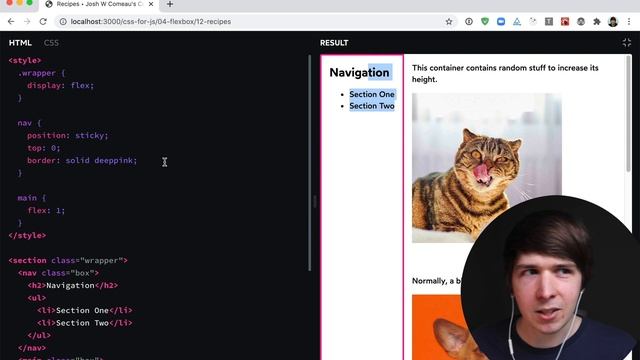Image resolution: width=640 pixels, height=360 pixels.
Task: Open the blue triangle extension icon
Action: 517,22
